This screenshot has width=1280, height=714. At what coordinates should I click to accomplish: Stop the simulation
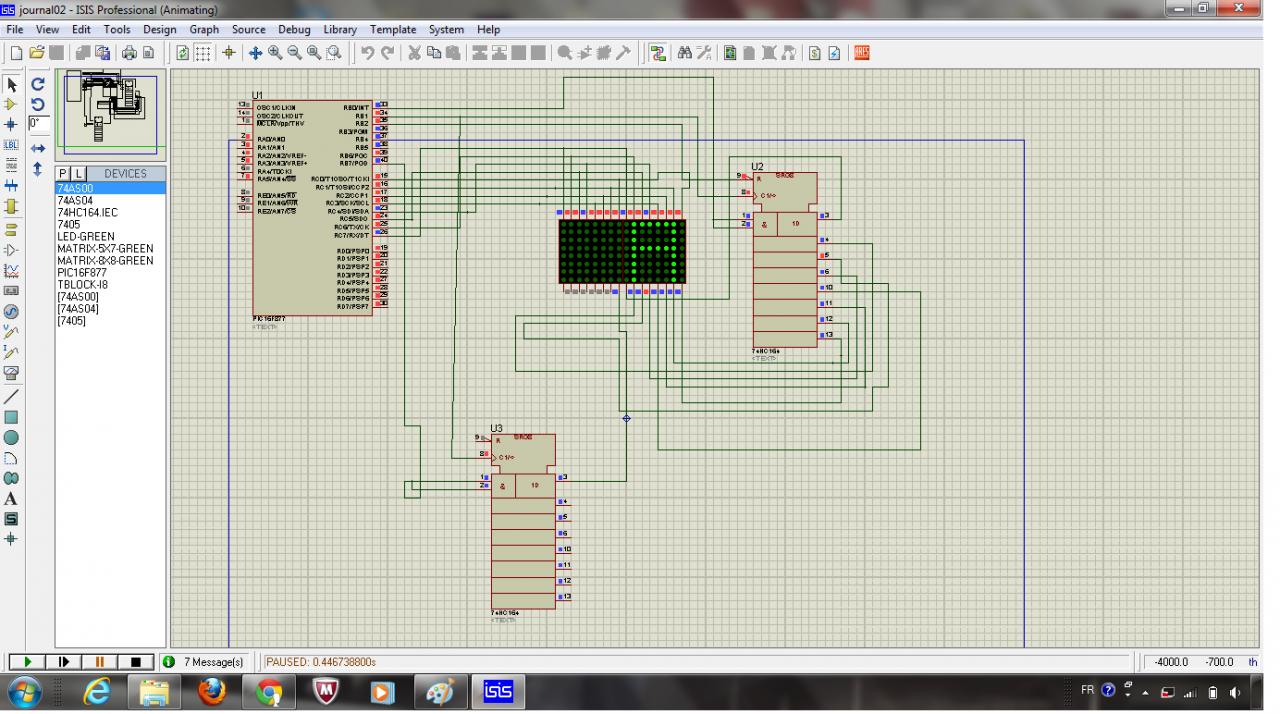[x=135, y=662]
